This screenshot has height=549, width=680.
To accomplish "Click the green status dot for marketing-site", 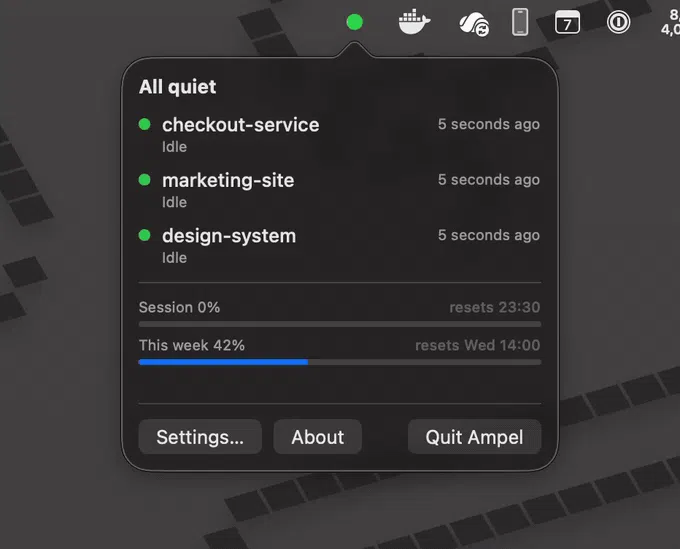I will coord(144,180).
